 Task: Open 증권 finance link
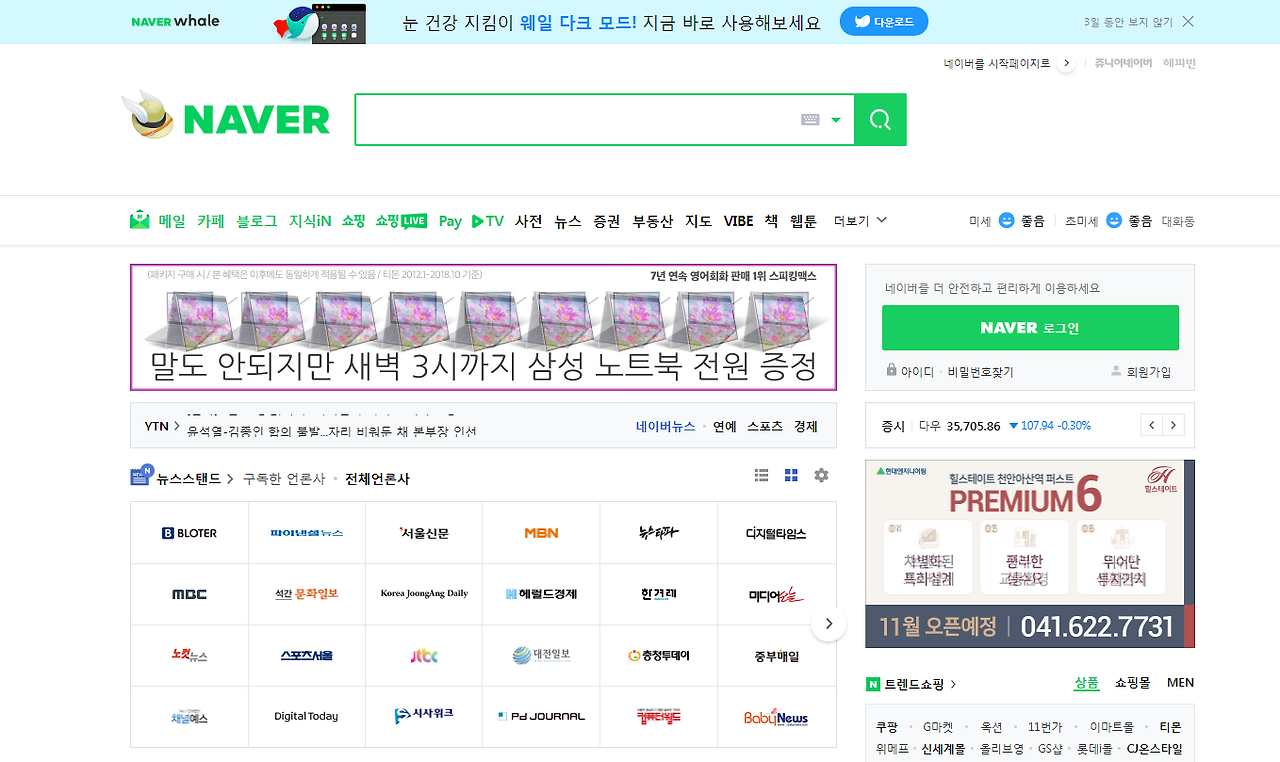(607, 221)
